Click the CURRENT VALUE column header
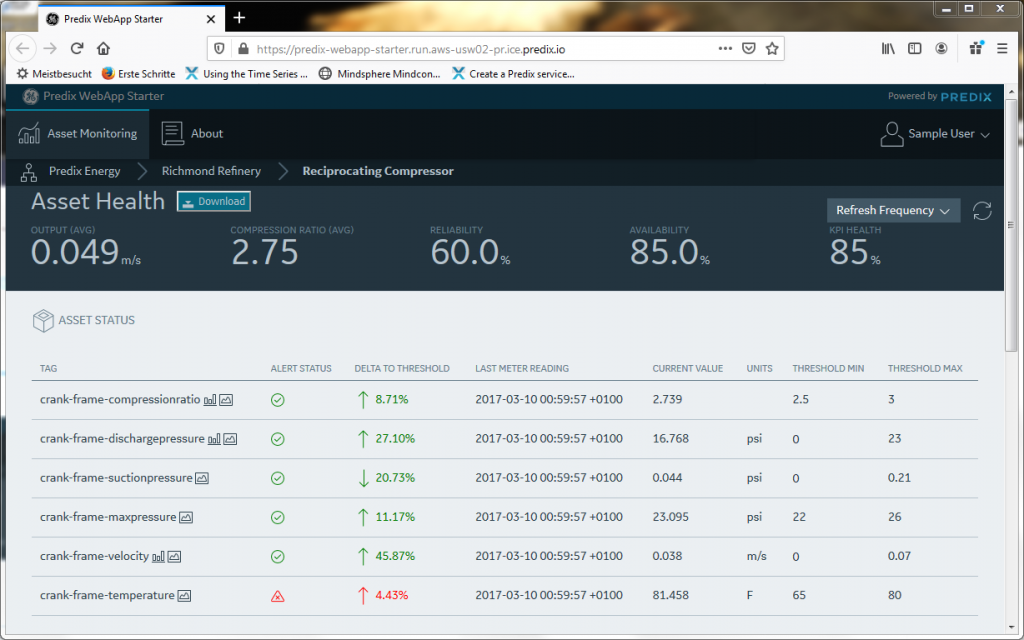 click(688, 368)
